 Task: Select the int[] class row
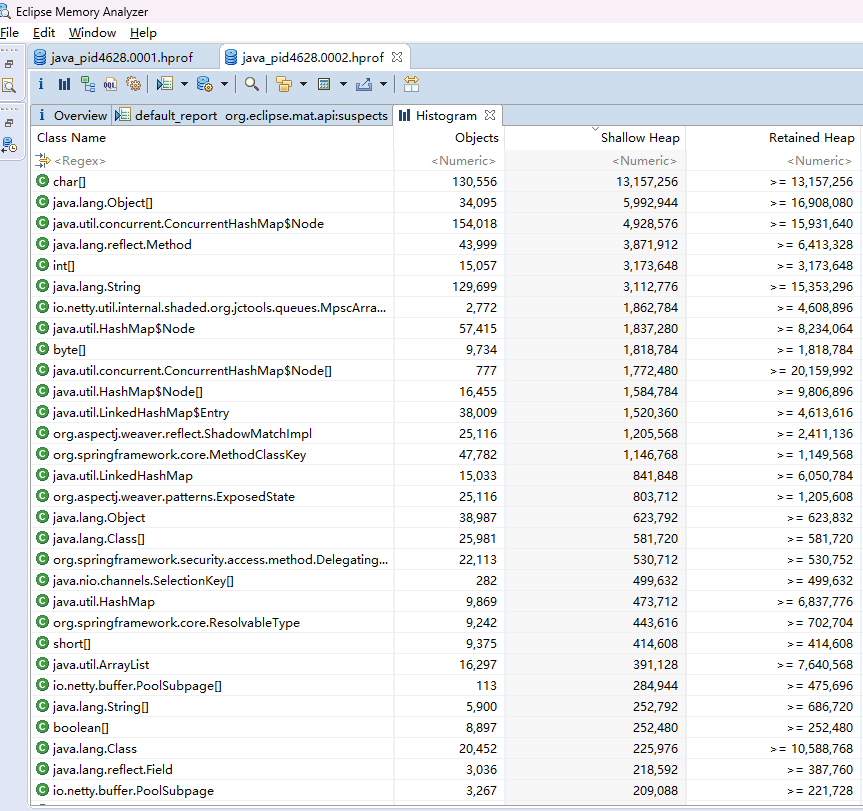(x=445, y=265)
